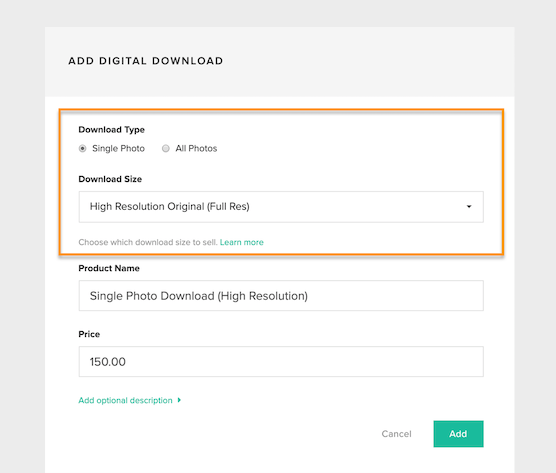Open the Learn more link
The width and height of the screenshot is (556, 473).
(x=241, y=242)
